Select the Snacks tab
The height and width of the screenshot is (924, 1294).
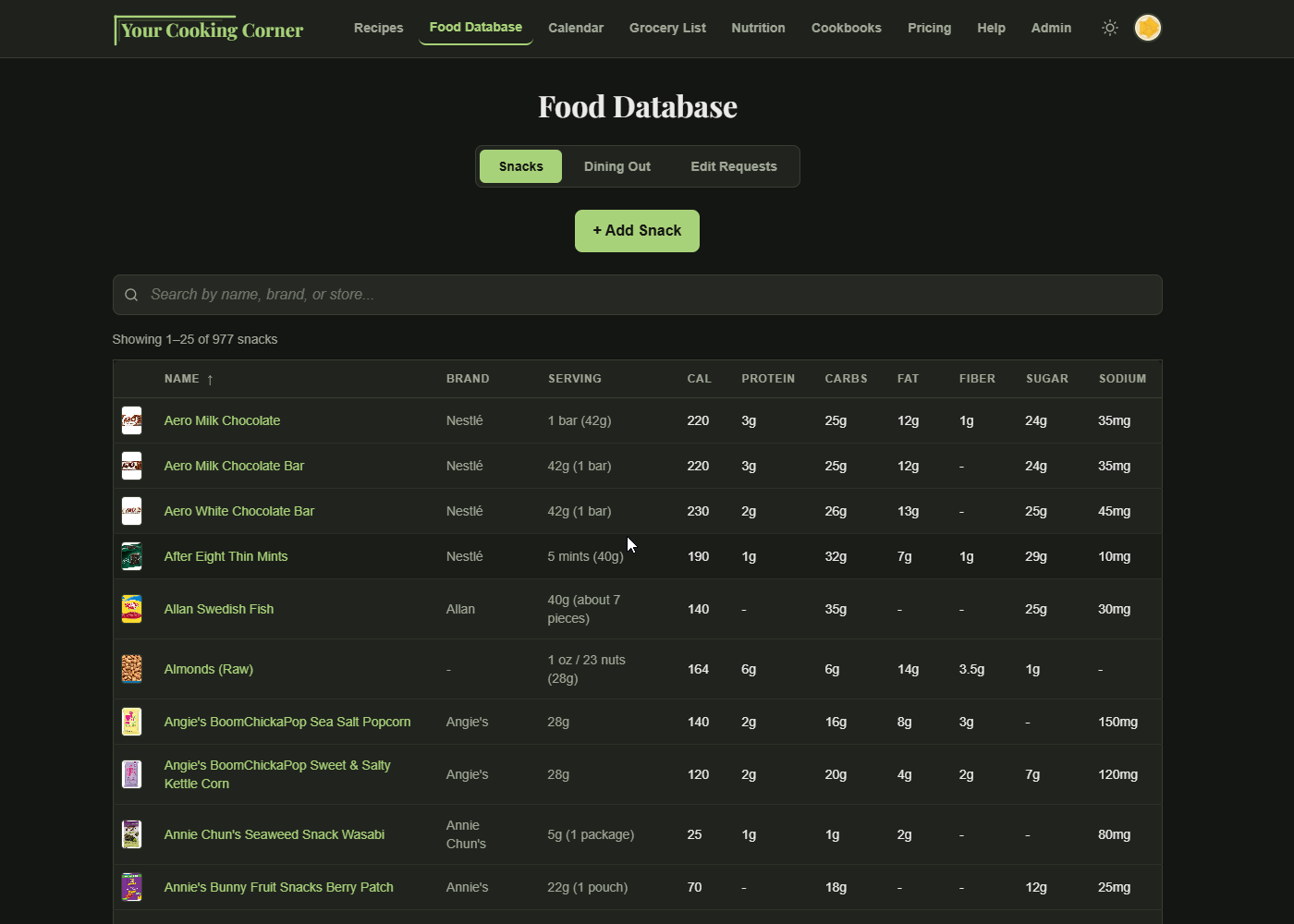pos(521,166)
